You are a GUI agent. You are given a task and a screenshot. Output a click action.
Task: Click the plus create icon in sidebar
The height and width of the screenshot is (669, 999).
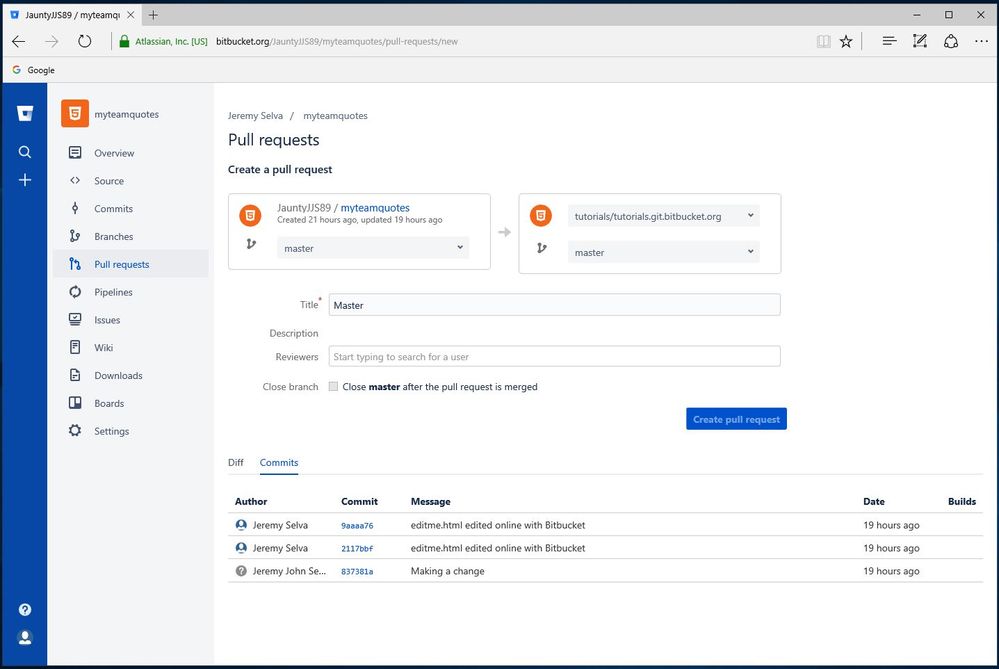(x=25, y=180)
